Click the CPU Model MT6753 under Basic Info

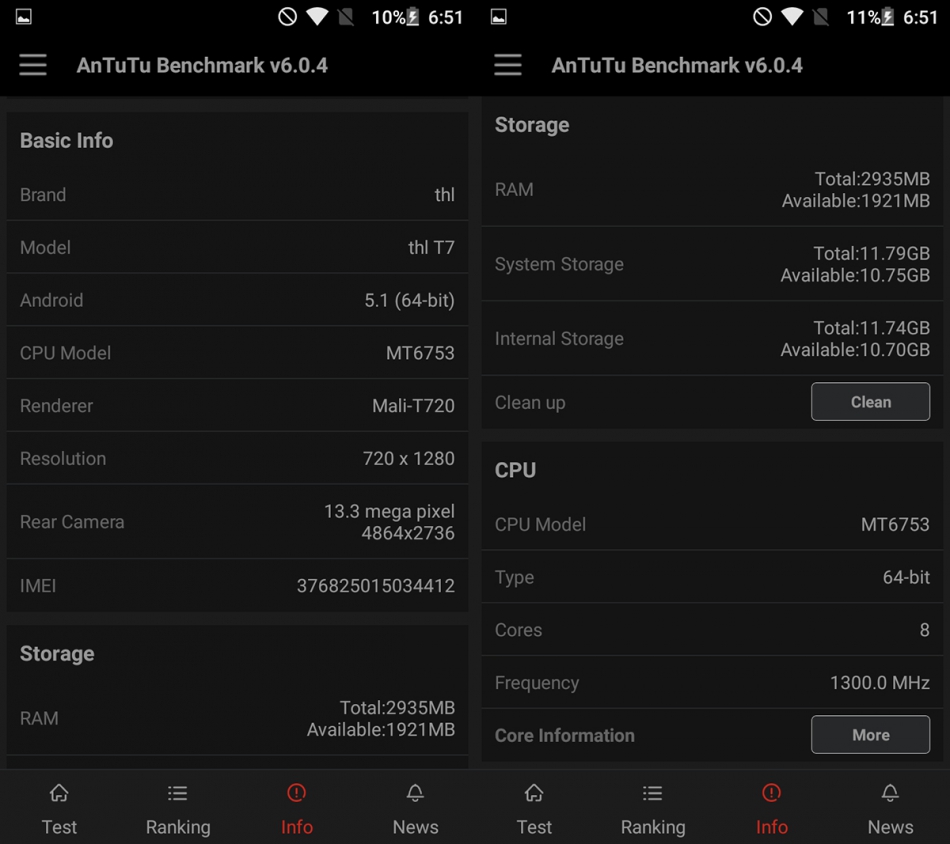coord(420,353)
